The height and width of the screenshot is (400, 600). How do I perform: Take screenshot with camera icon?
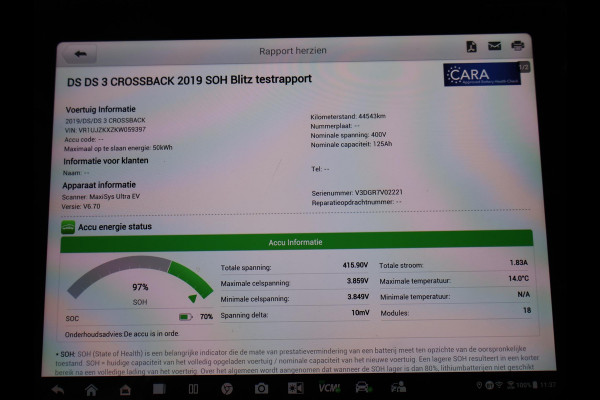[261, 388]
